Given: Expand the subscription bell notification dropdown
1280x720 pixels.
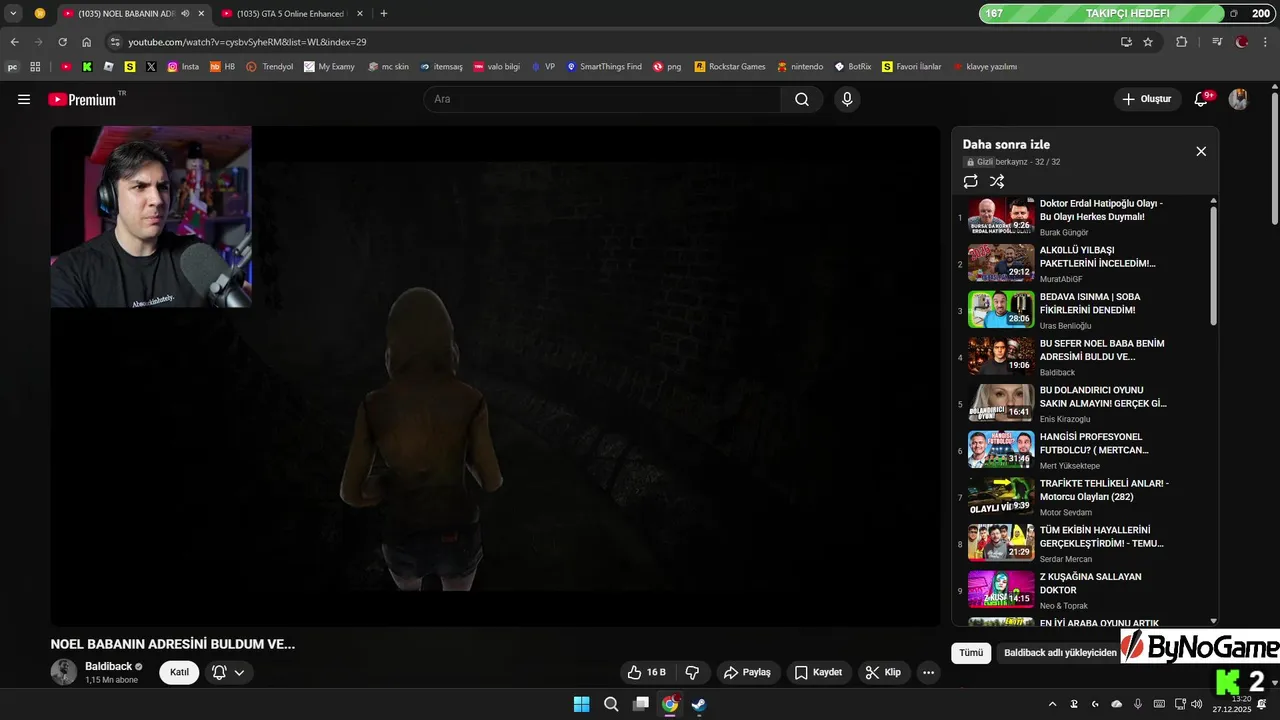Looking at the screenshot, I should click(x=239, y=672).
